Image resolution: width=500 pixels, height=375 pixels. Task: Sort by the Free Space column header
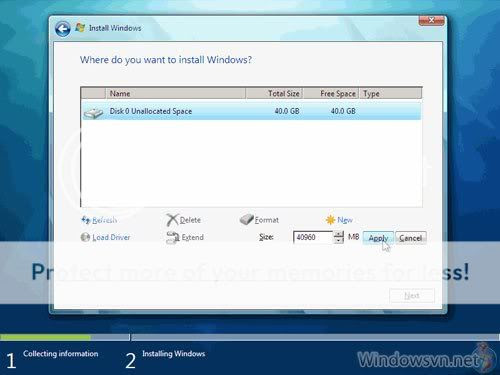tap(330, 94)
